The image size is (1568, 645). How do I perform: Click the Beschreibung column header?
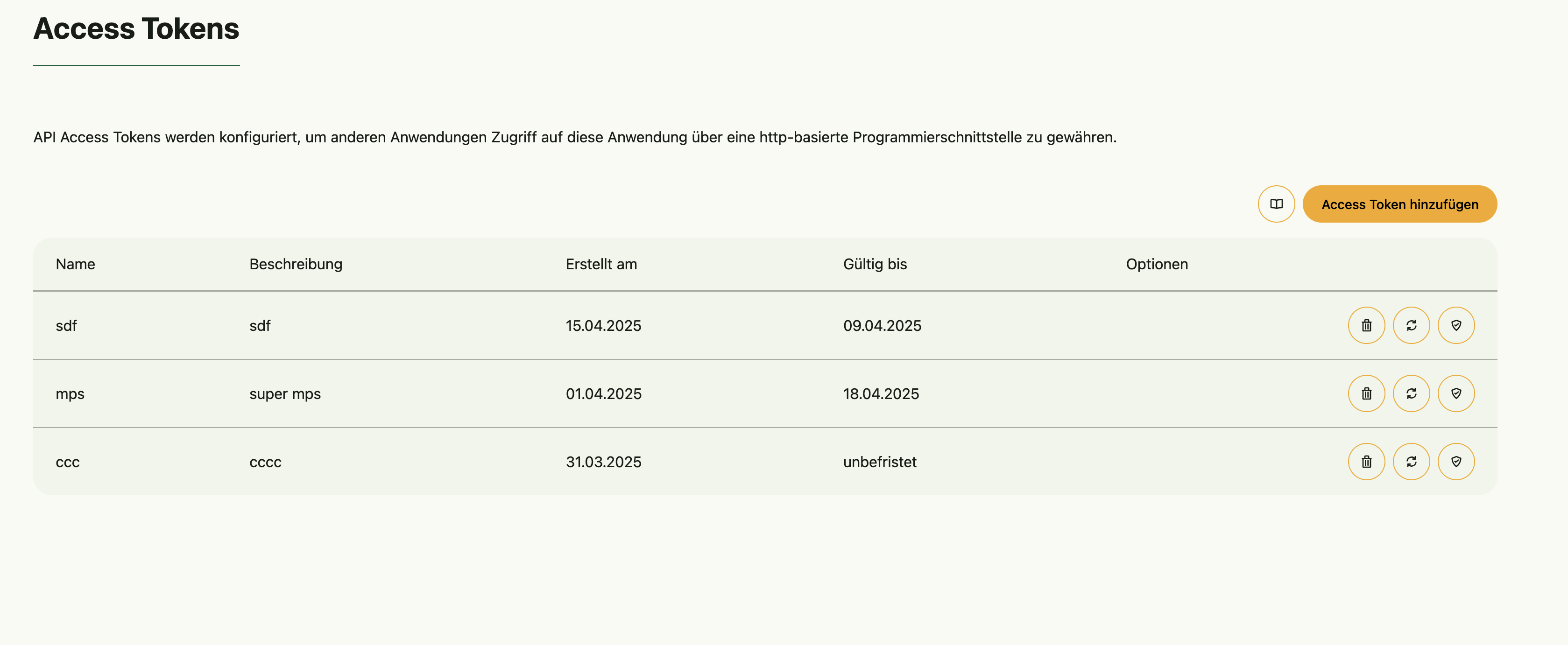(x=296, y=264)
